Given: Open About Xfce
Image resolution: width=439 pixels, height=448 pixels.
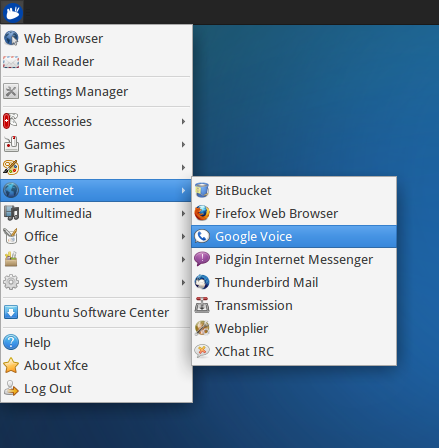Looking at the screenshot, I should pyautogui.click(x=96, y=366).
